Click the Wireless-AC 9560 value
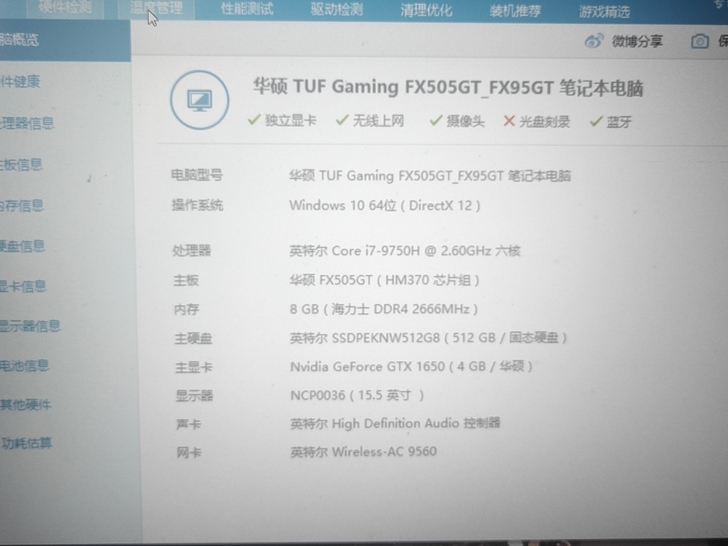The width and height of the screenshot is (728, 546). click(364, 452)
